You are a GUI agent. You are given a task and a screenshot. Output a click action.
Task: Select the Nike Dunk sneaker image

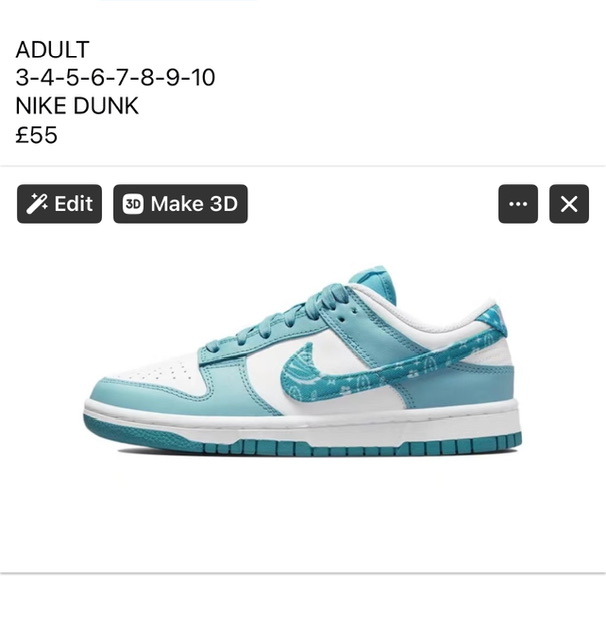tap(302, 361)
